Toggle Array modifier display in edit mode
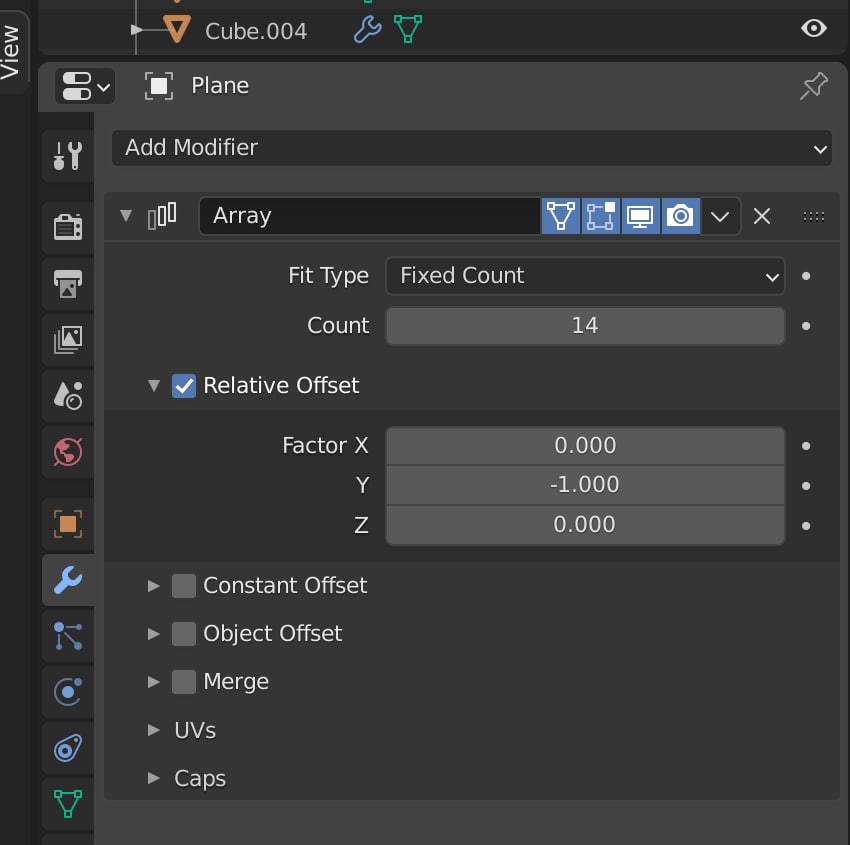 (x=601, y=216)
